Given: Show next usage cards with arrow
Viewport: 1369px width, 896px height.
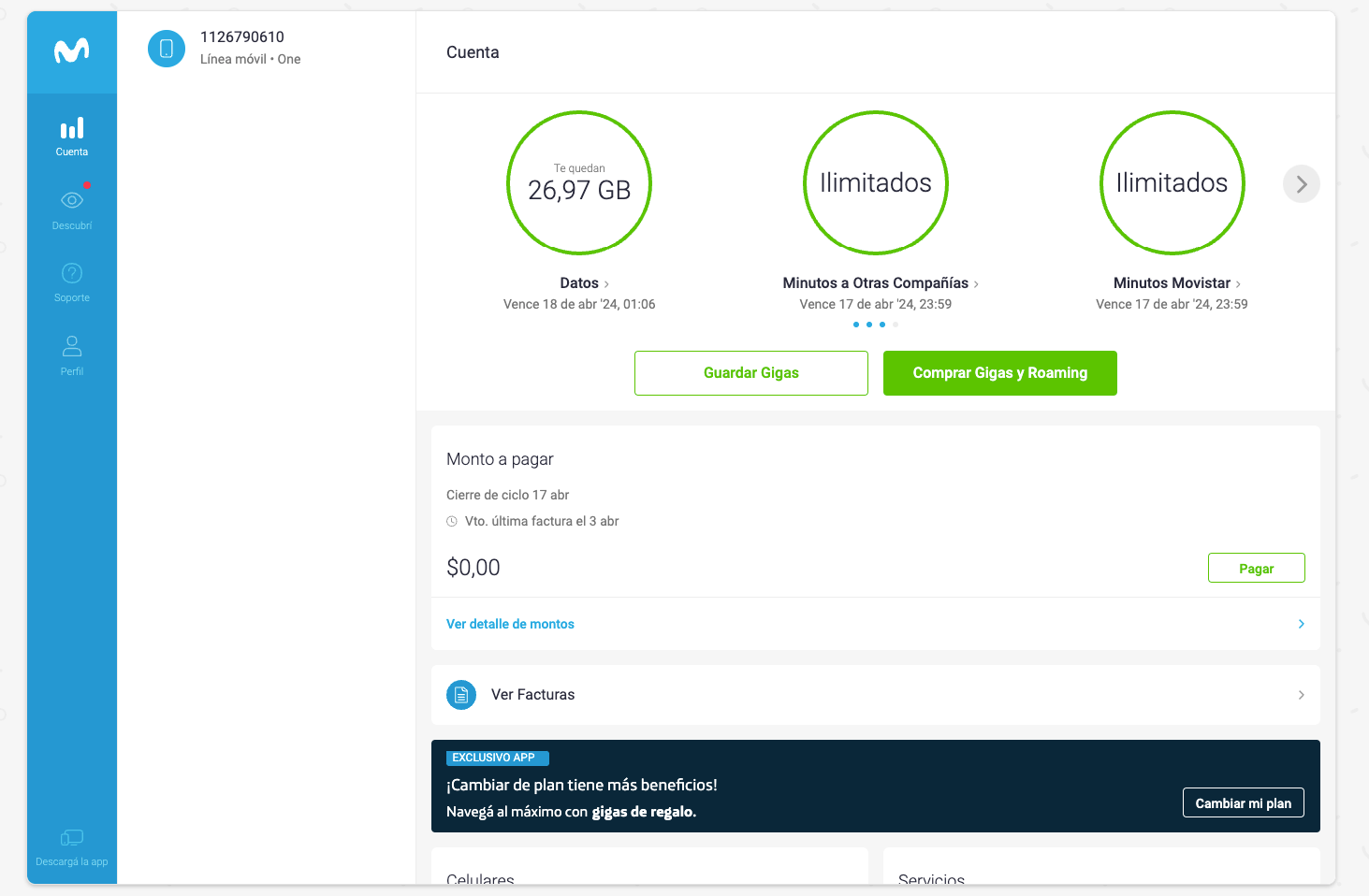Looking at the screenshot, I should (x=1301, y=184).
